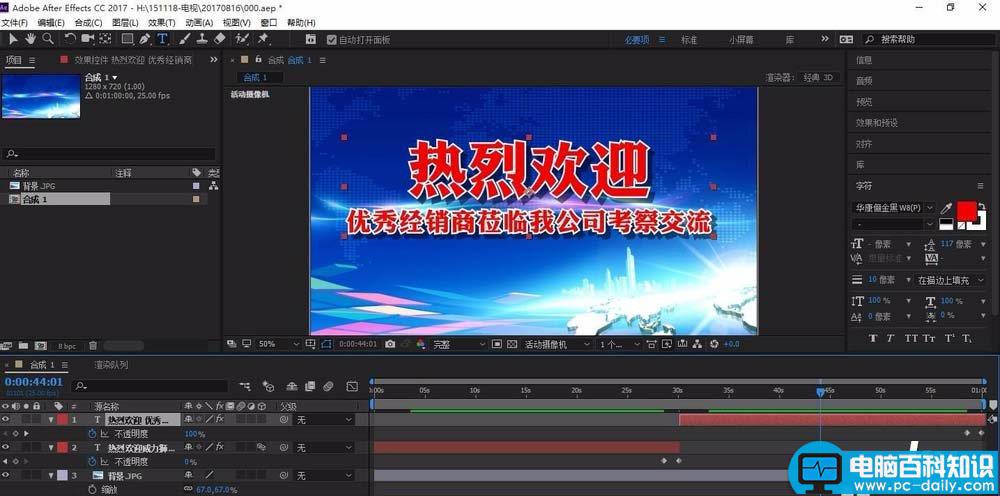The image size is (1000, 496).
Task: Select the Hand tool
Action: pyautogui.click(x=30, y=39)
